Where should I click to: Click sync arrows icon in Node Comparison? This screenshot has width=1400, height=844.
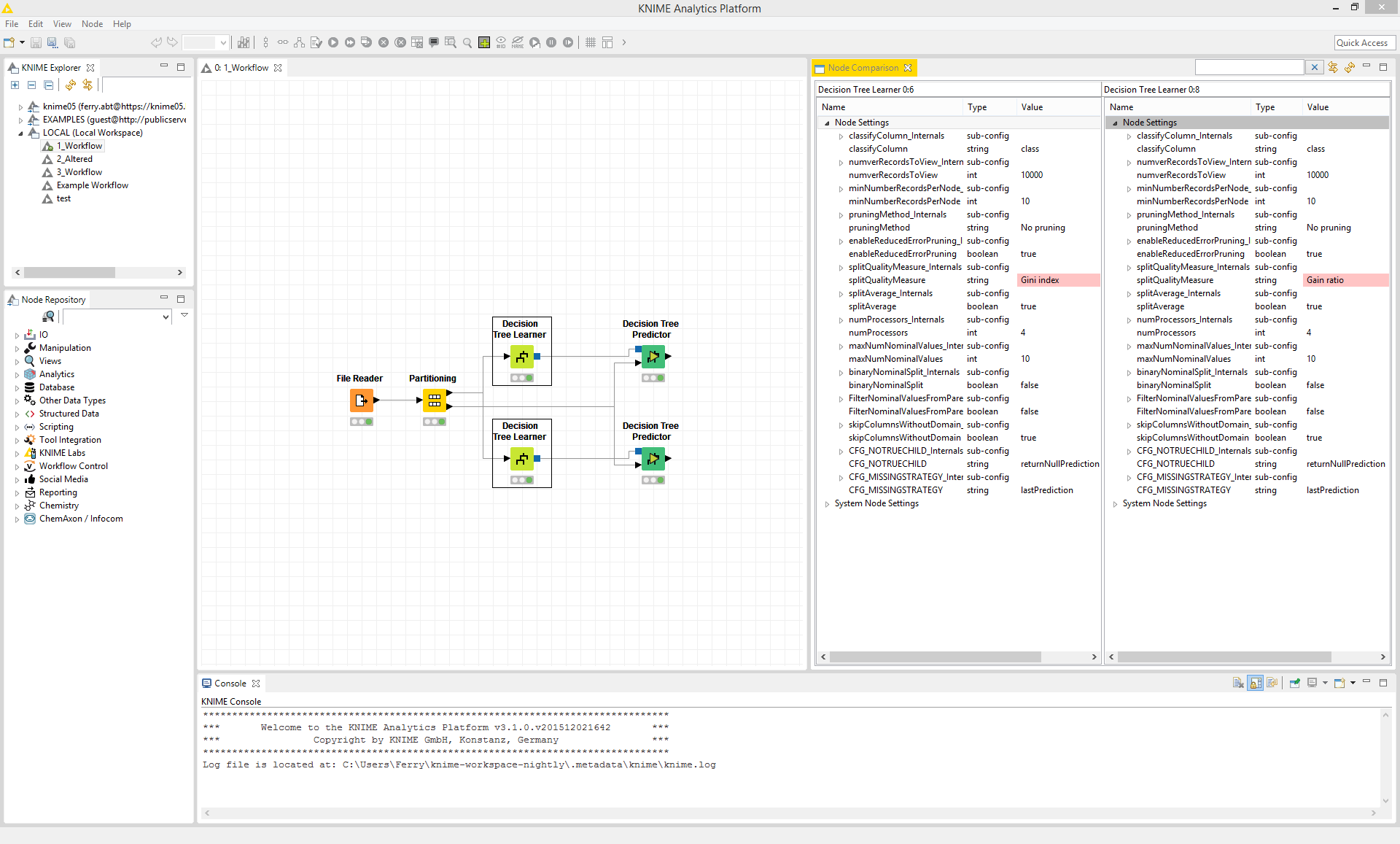(x=1333, y=68)
